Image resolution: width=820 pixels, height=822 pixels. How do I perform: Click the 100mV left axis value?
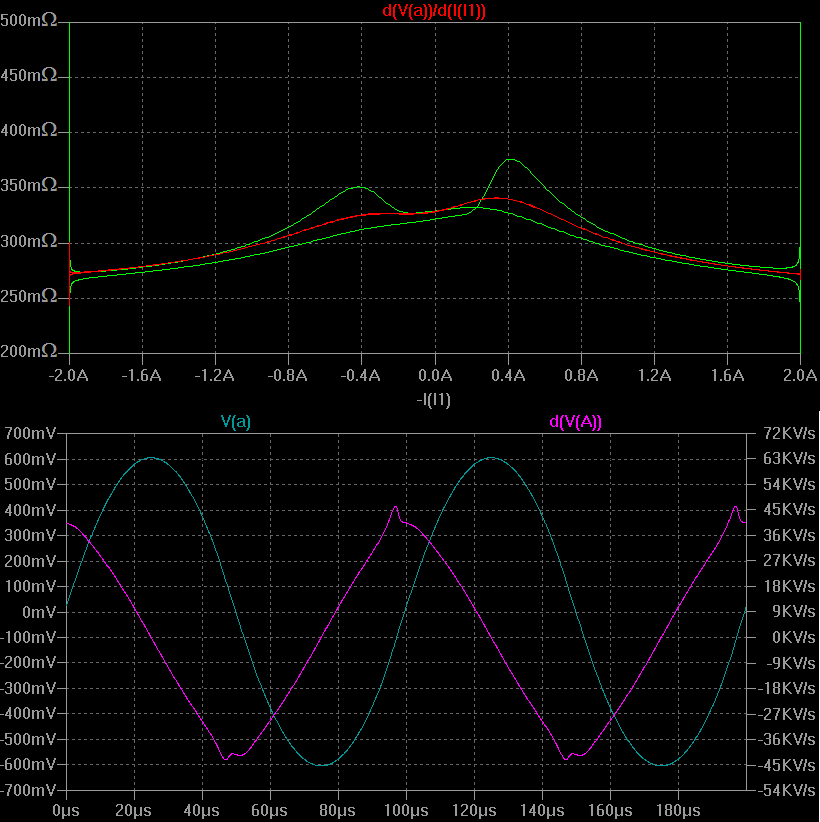pos(30,587)
